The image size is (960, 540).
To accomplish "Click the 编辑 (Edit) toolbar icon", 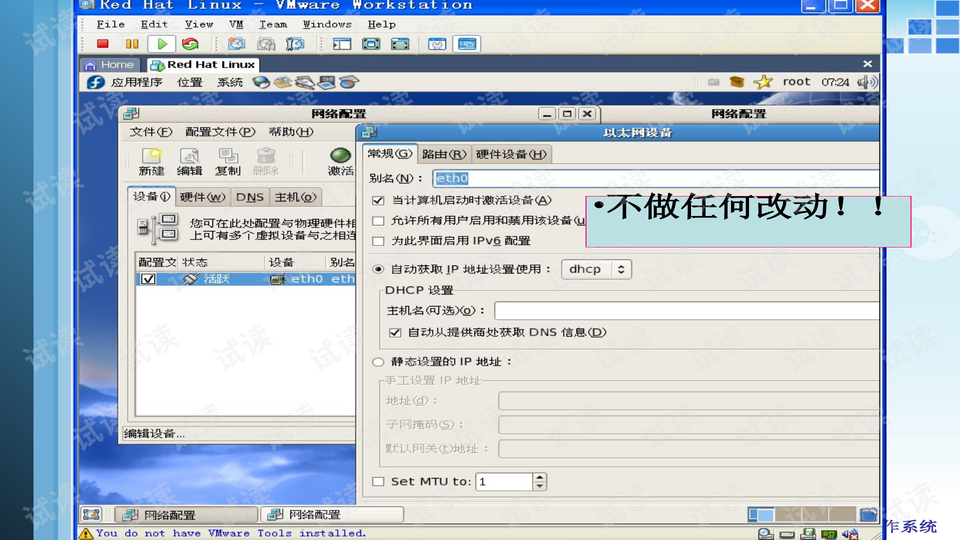I will point(189,162).
